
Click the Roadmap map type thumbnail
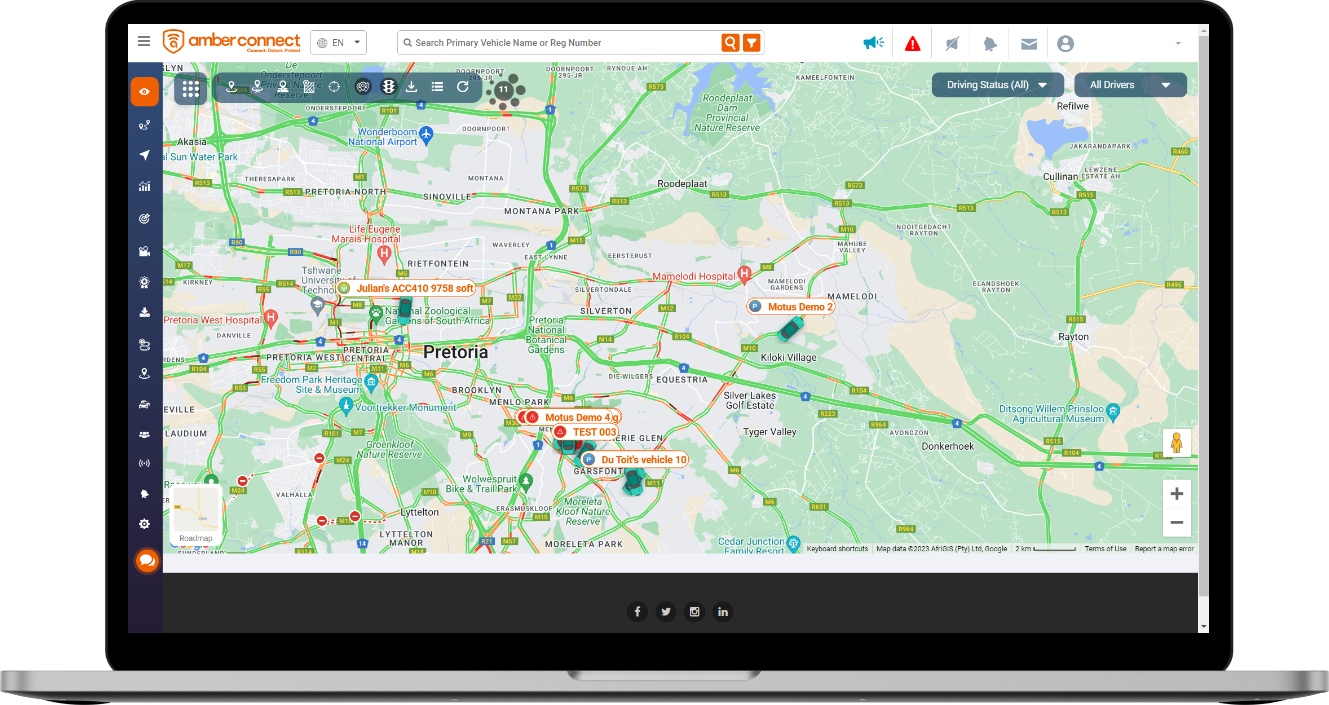coord(195,516)
